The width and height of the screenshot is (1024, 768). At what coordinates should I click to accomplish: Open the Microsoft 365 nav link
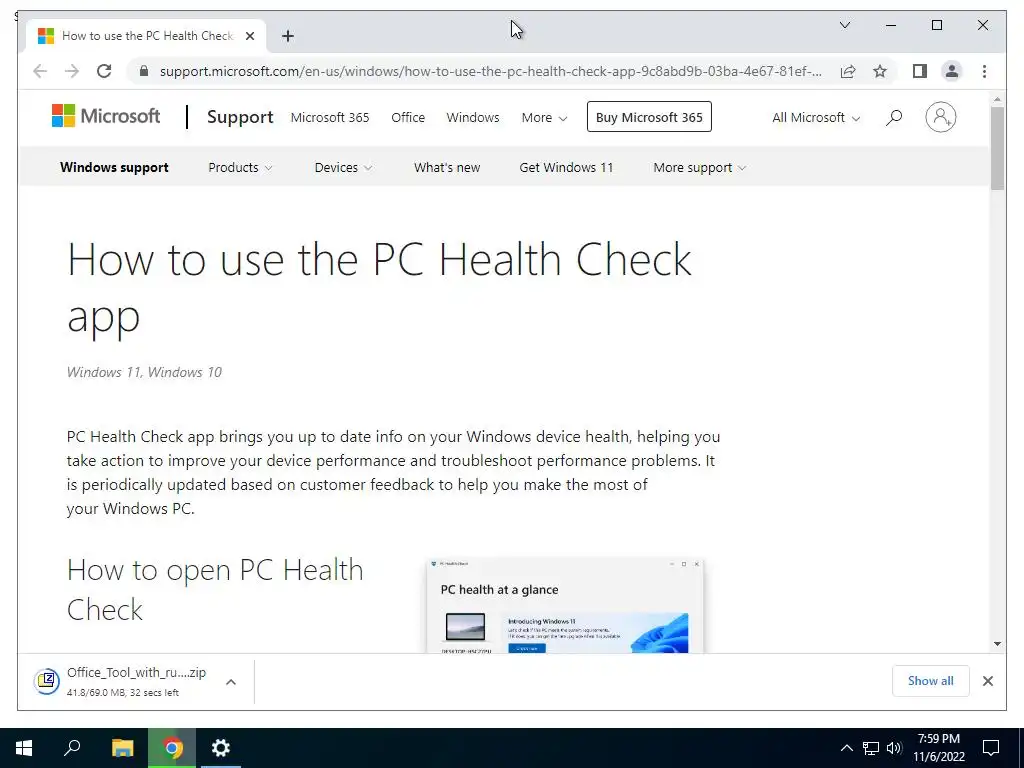tap(330, 118)
